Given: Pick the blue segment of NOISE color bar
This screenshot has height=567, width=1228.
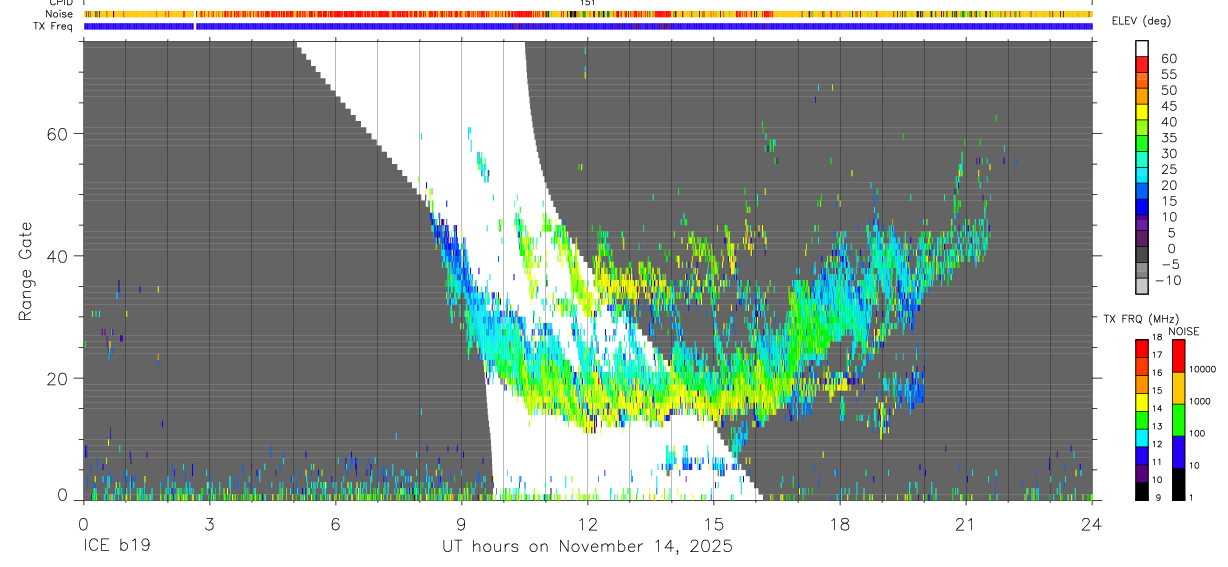Looking at the screenshot, I should [1178, 452].
